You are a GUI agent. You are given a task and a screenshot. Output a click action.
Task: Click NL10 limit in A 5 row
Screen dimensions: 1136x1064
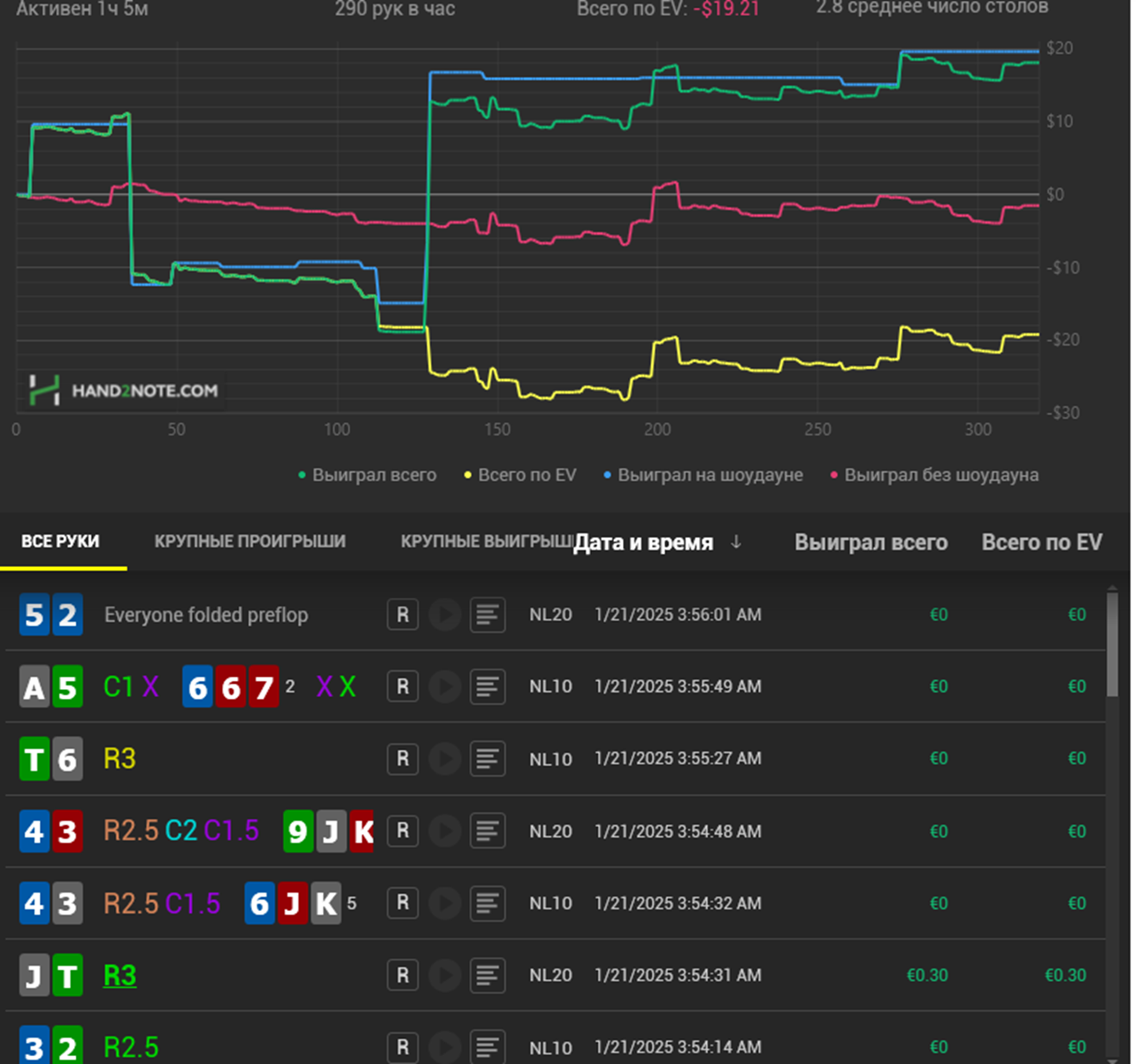[550, 686]
